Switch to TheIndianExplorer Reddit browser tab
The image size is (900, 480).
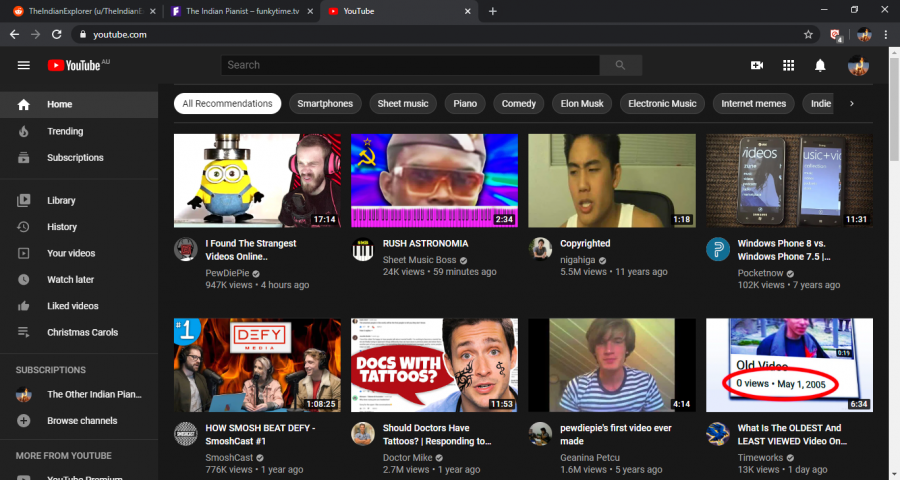coord(83,11)
